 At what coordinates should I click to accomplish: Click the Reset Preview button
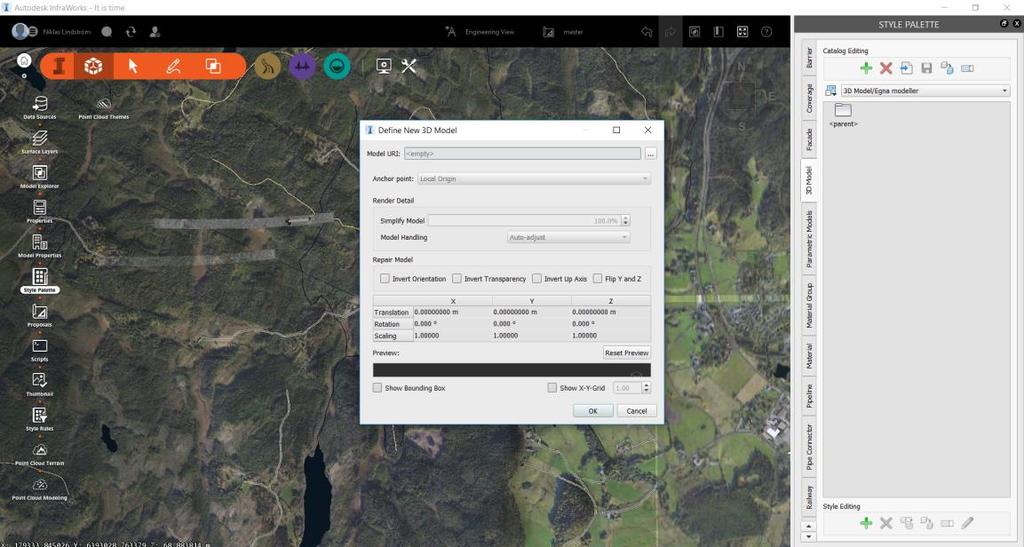coord(627,353)
